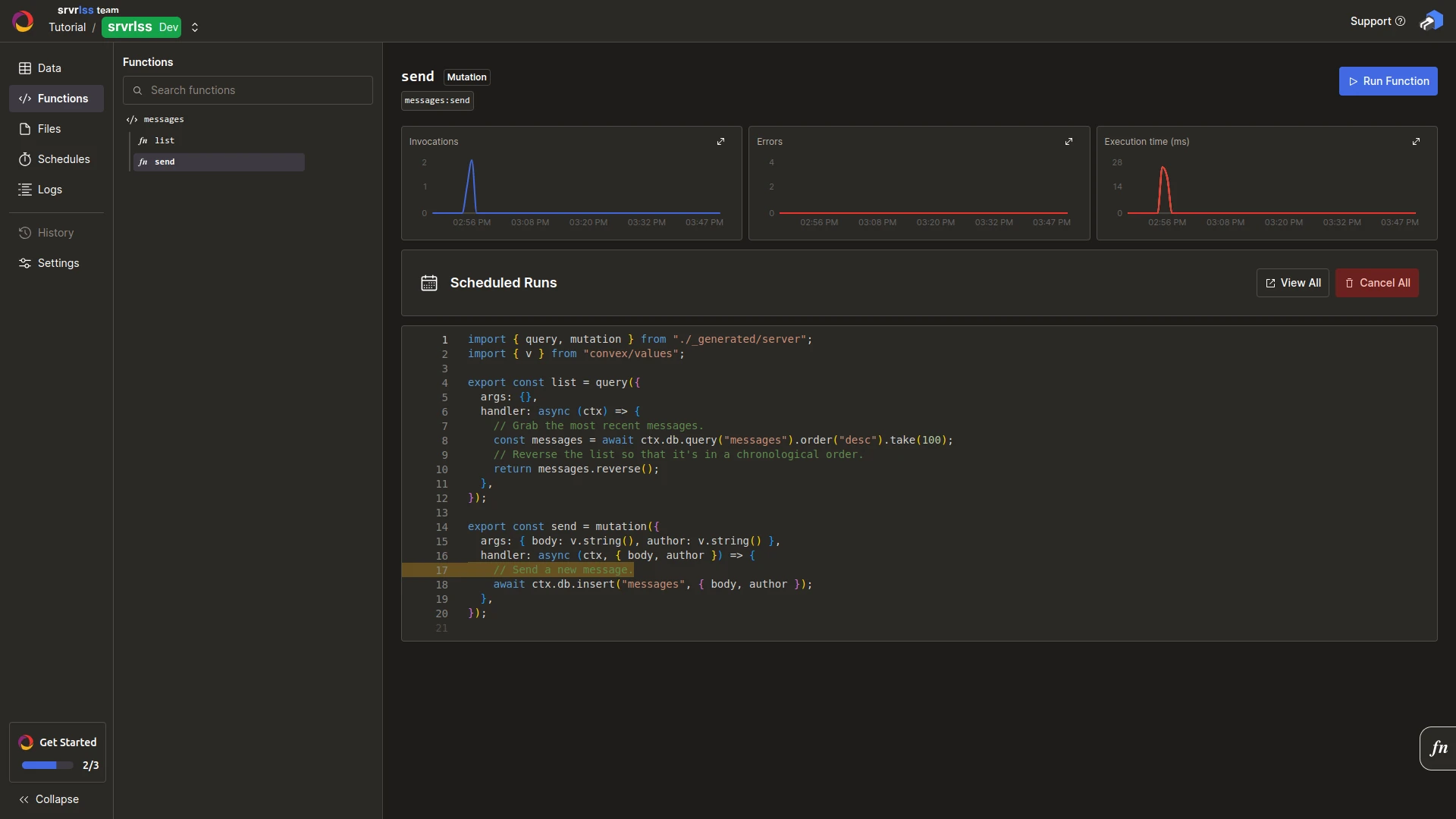This screenshot has height=819, width=1456.
Task: Open the Schedules section
Action: (56, 159)
